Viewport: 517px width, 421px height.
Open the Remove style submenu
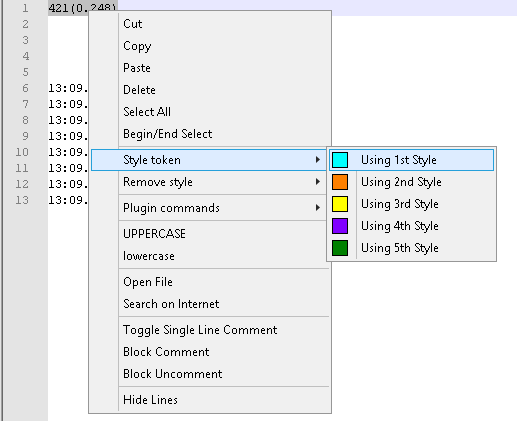(210, 182)
